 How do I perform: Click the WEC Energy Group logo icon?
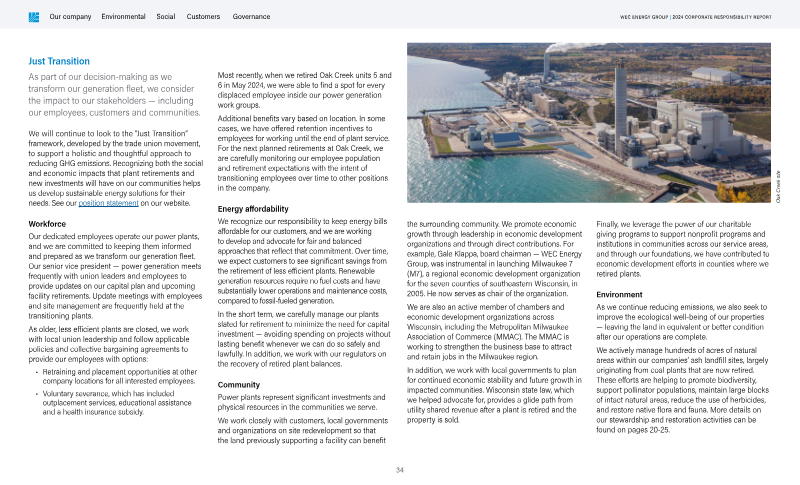coord(33,17)
